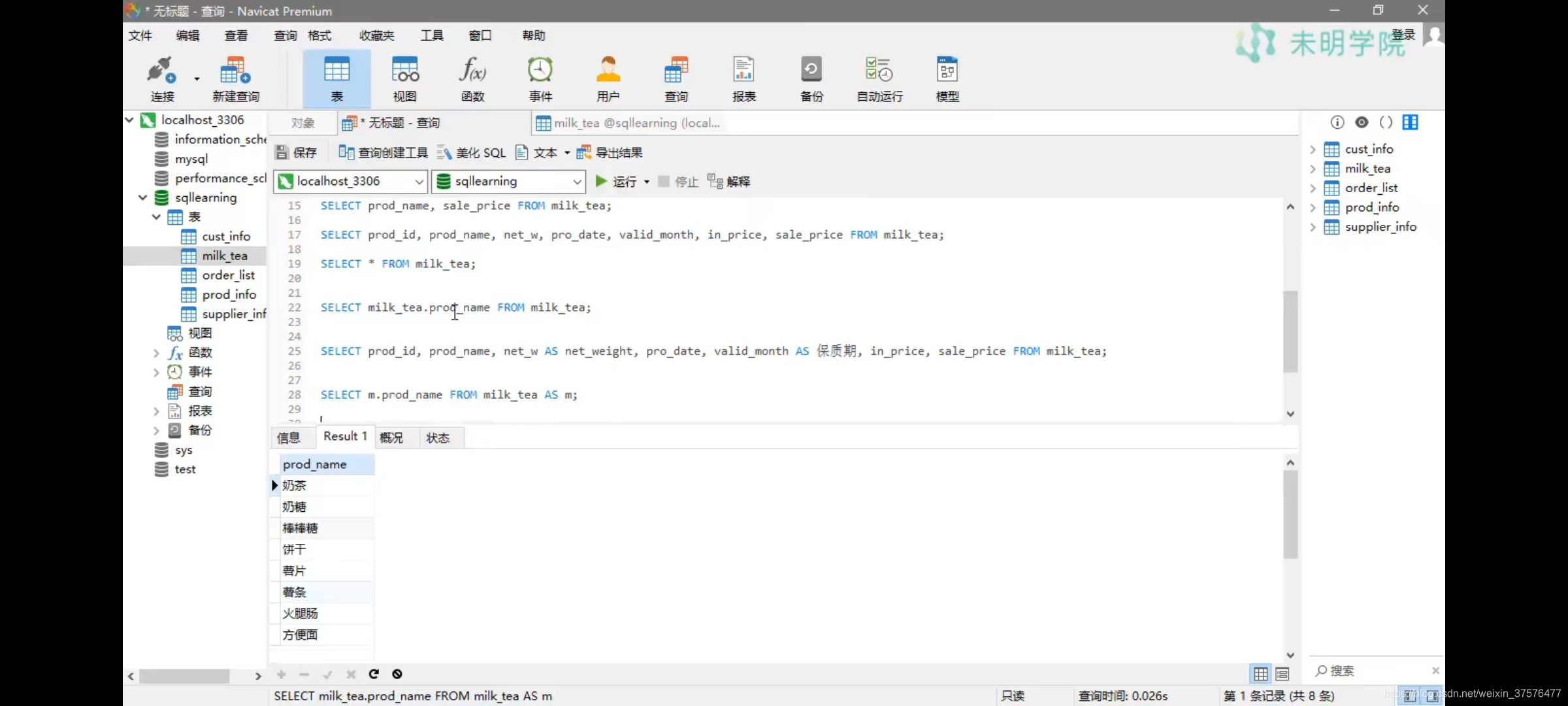The height and width of the screenshot is (706, 1568).
Task: Collapse the sqllearning database tree node
Action: 142,197
